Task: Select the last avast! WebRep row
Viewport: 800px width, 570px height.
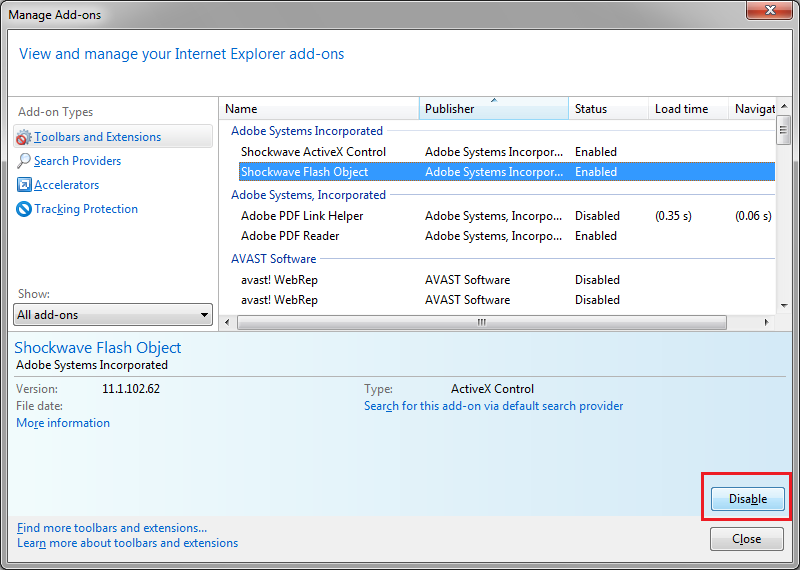Action: [507, 300]
